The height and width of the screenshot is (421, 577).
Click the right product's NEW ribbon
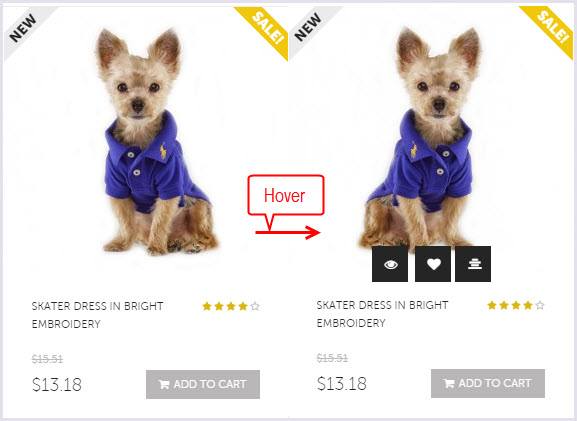coord(310,30)
